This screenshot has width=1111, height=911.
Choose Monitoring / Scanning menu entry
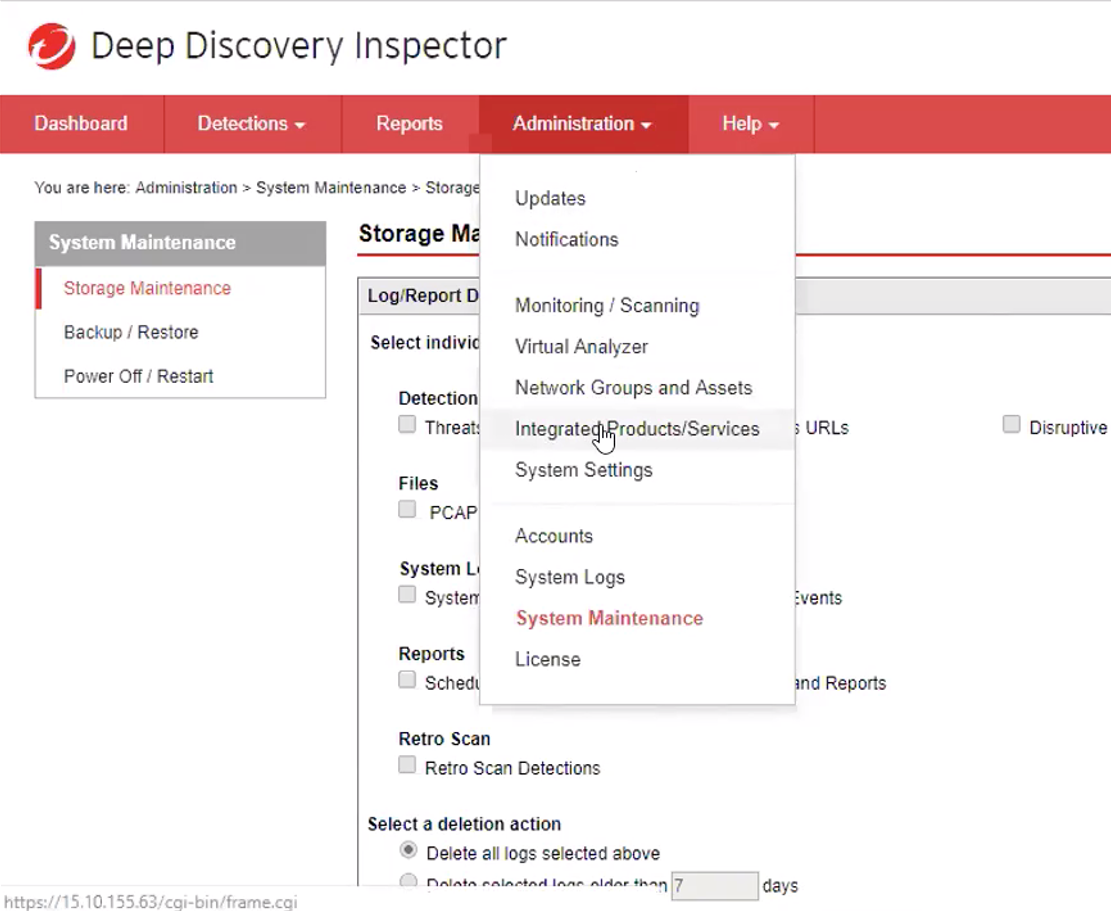(x=607, y=305)
